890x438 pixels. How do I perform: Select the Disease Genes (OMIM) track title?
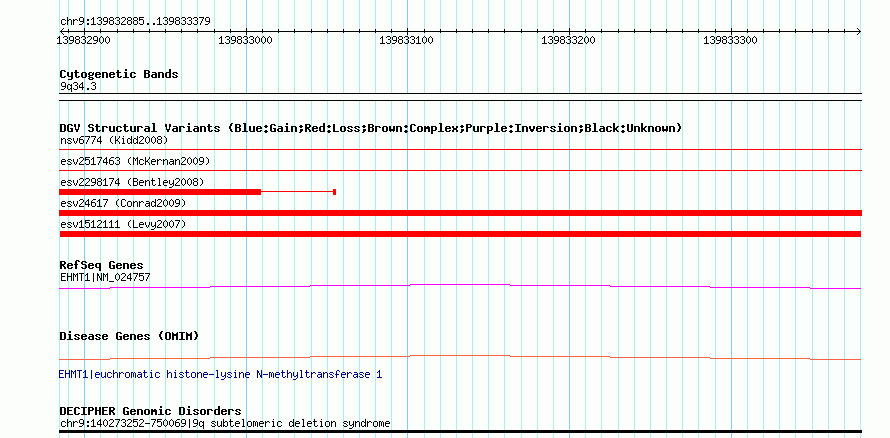(x=129, y=336)
